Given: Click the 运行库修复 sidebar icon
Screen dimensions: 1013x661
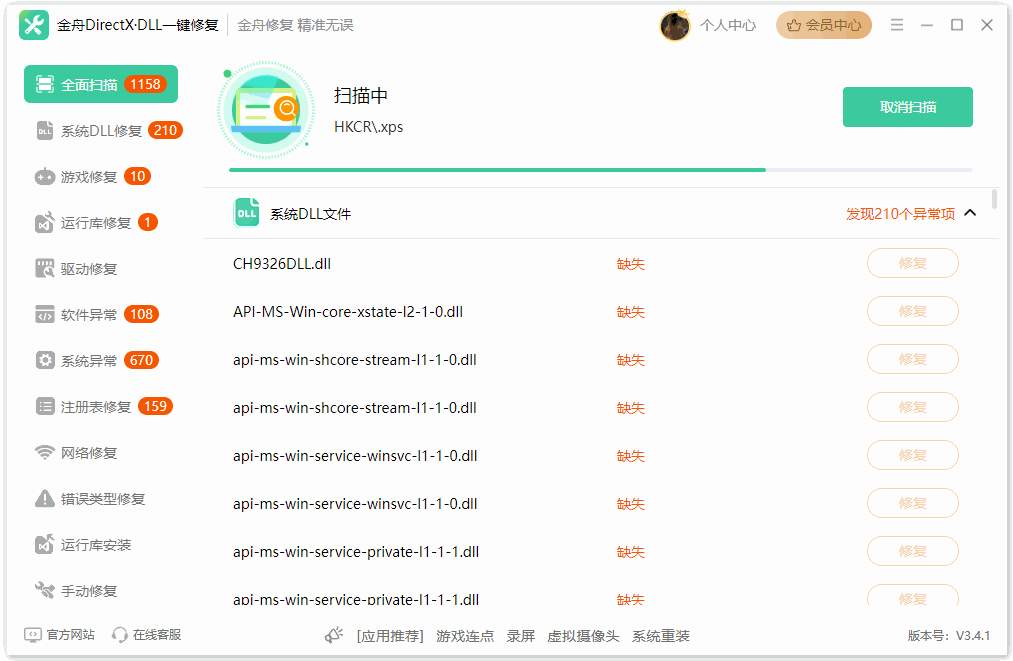Looking at the screenshot, I should point(45,222).
